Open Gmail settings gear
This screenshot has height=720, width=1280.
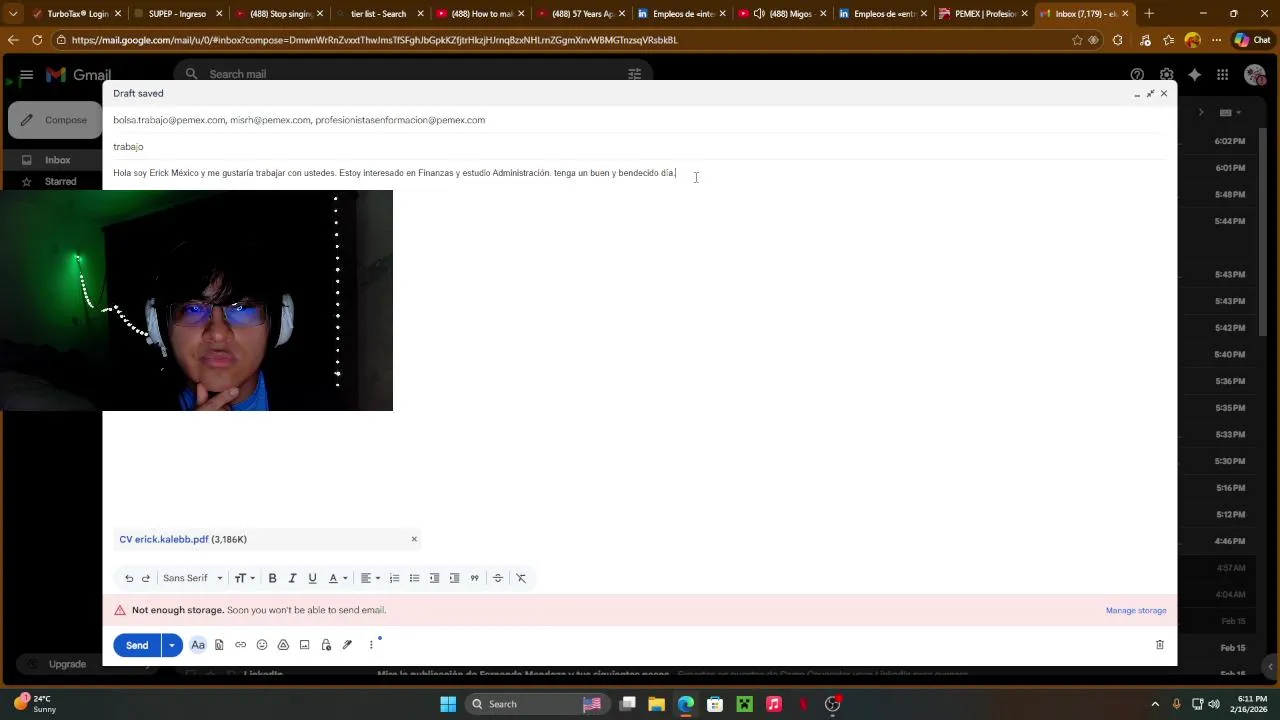coord(1166,75)
